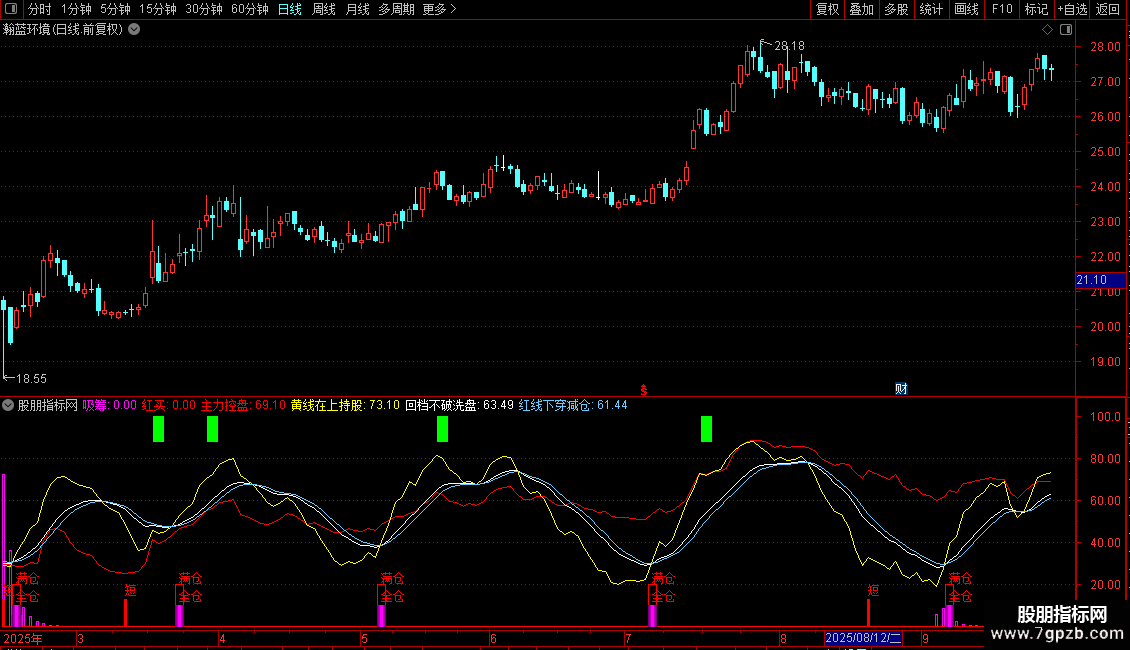1130x650 pixels.
Task: Open 多股 multi-stock view
Action: point(896,9)
